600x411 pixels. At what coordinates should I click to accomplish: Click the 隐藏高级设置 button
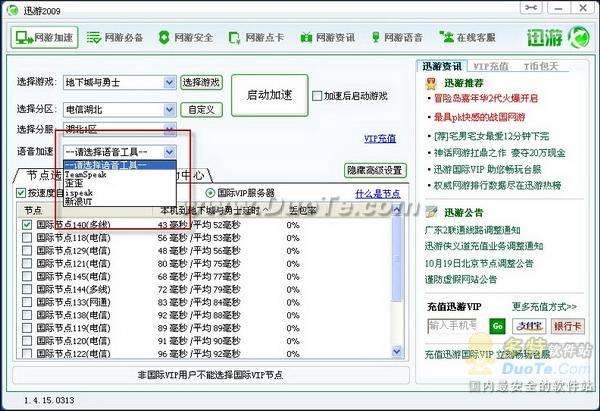tap(375, 170)
